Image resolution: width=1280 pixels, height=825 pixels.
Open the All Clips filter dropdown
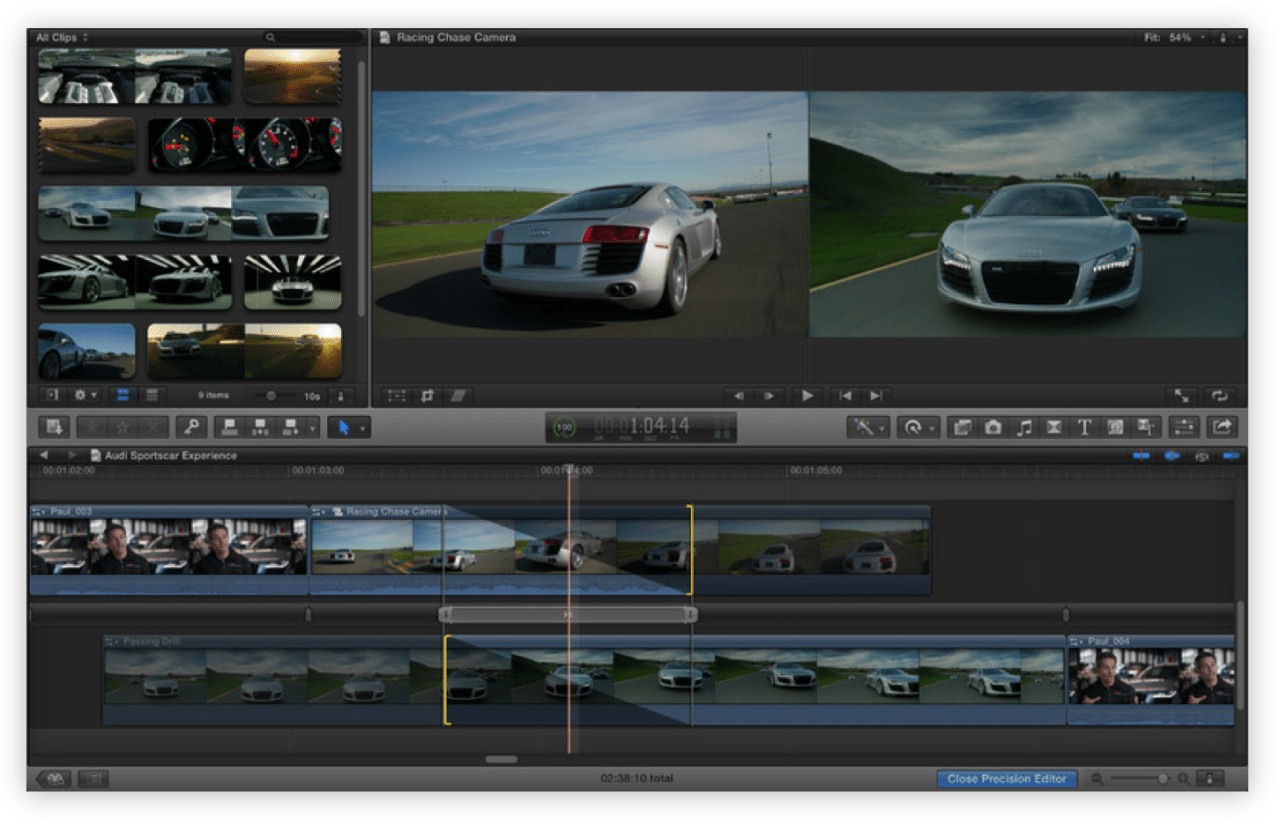pyautogui.click(x=62, y=38)
